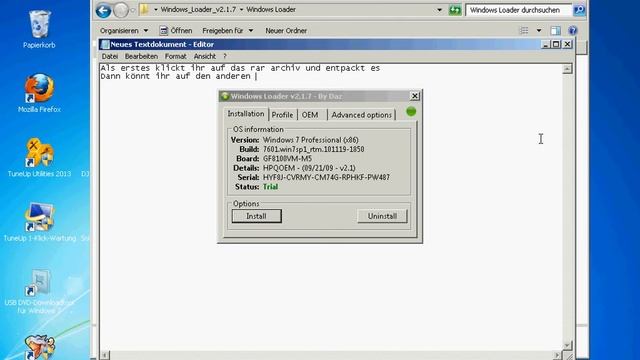Click the Windows Loader durchsuchen search field
640x360 pixels.
point(518,10)
